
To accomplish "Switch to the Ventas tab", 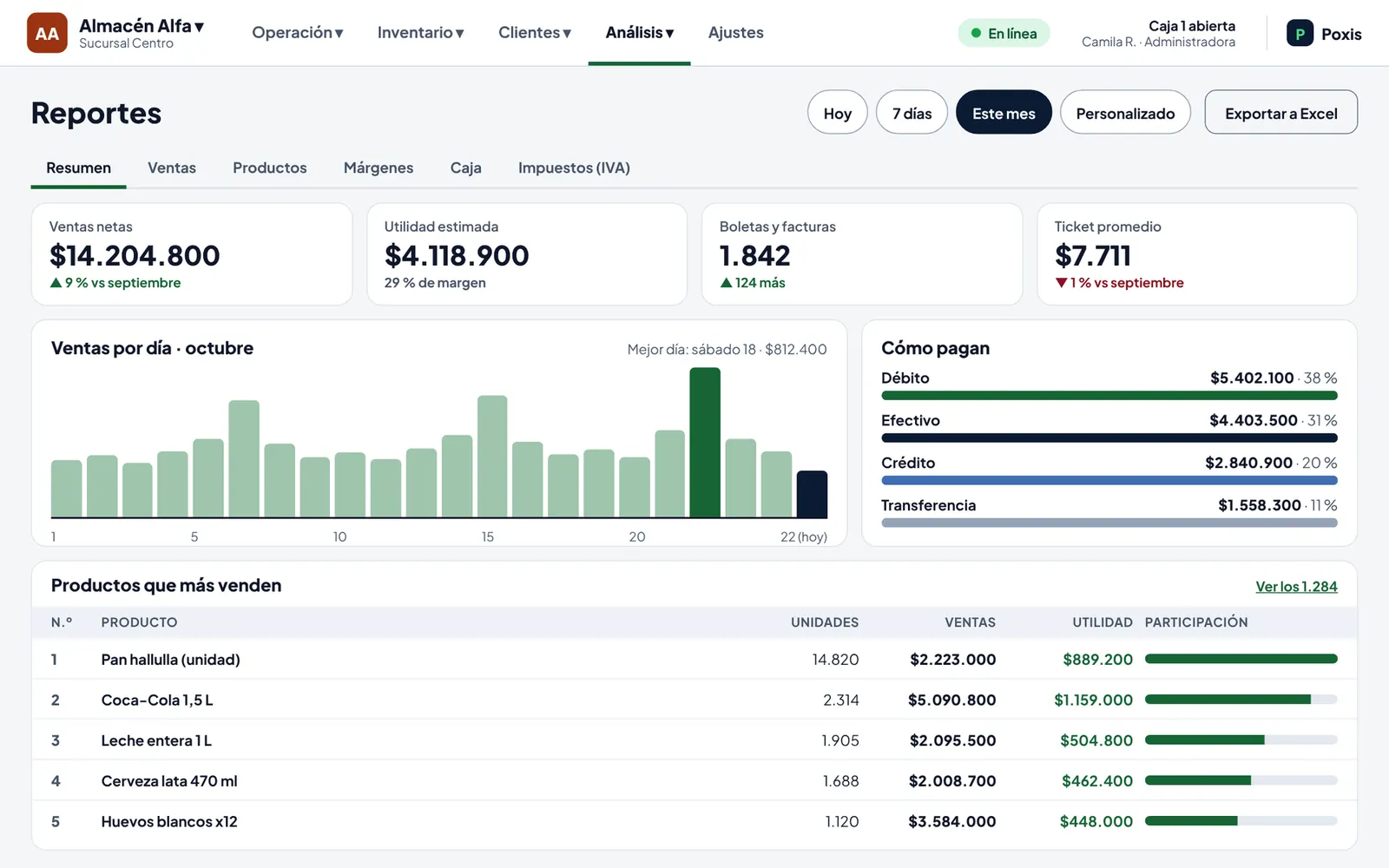I will (x=172, y=168).
